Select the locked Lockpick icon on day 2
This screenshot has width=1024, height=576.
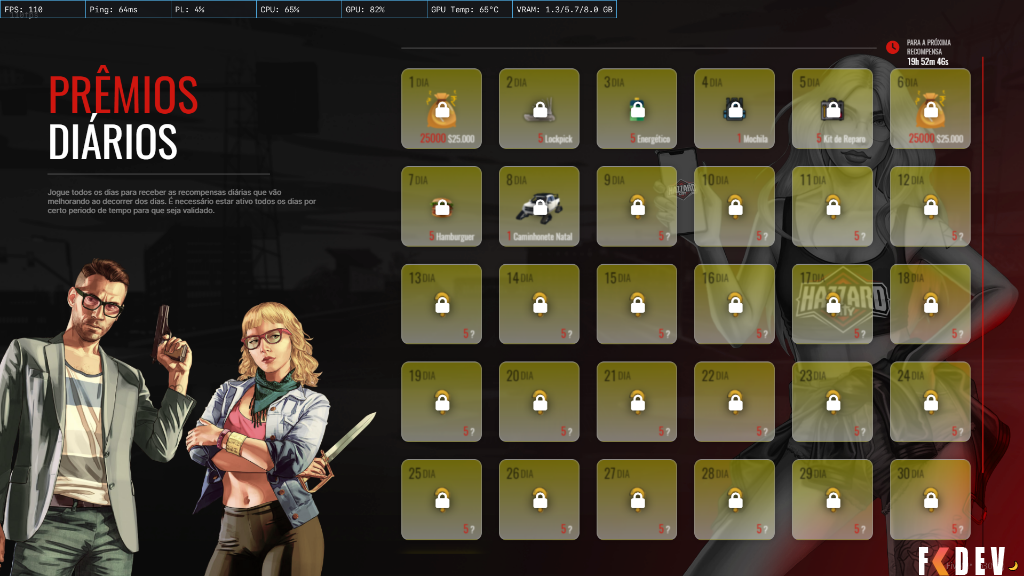(x=539, y=110)
